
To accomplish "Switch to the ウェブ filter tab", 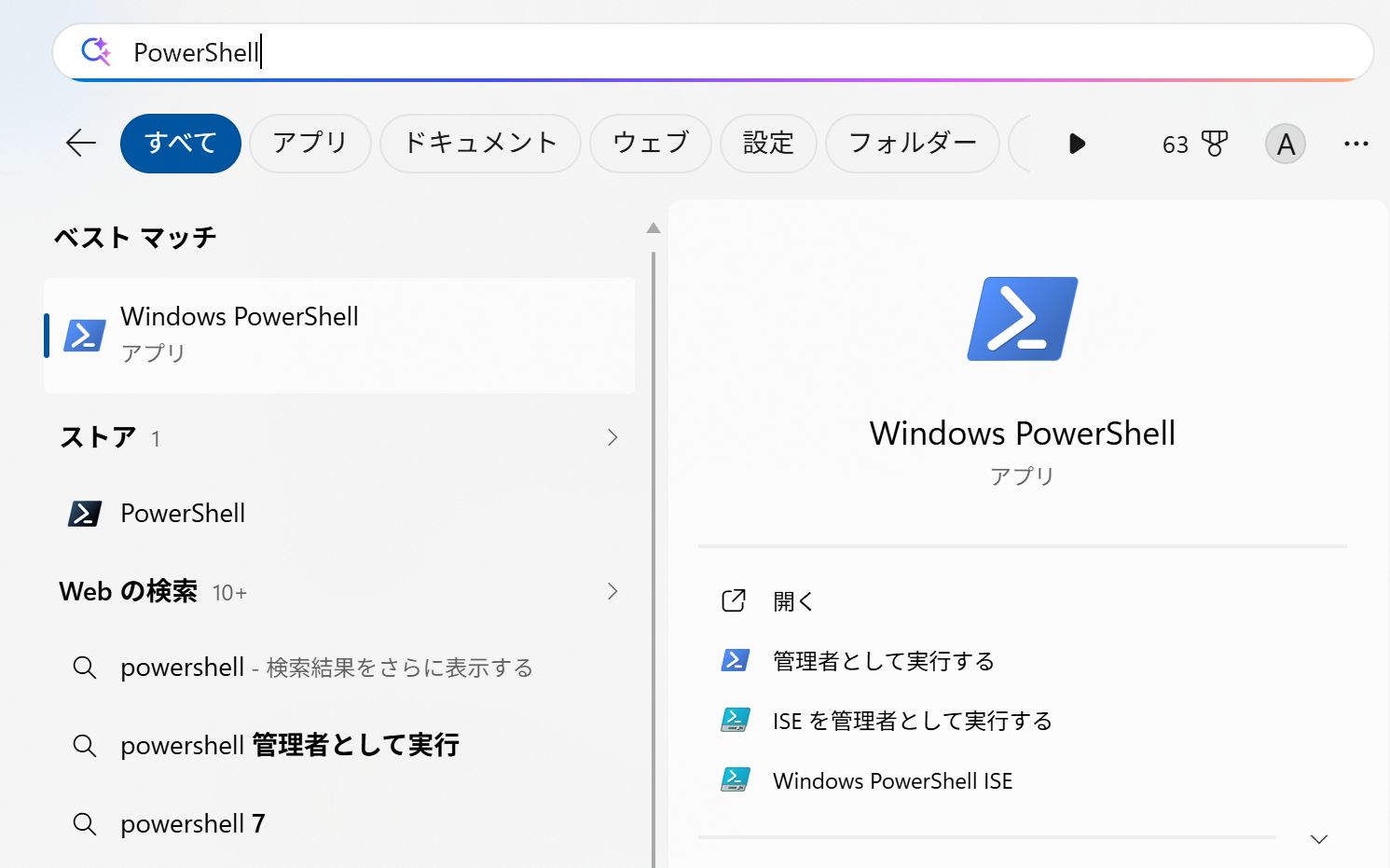I will (651, 144).
